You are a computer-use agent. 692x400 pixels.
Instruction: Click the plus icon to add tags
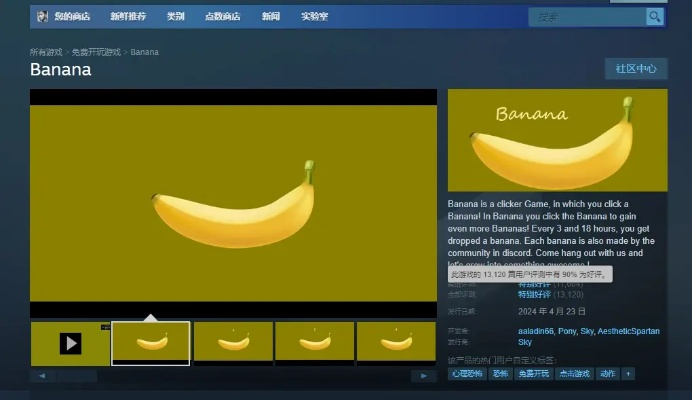tap(628, 373)
